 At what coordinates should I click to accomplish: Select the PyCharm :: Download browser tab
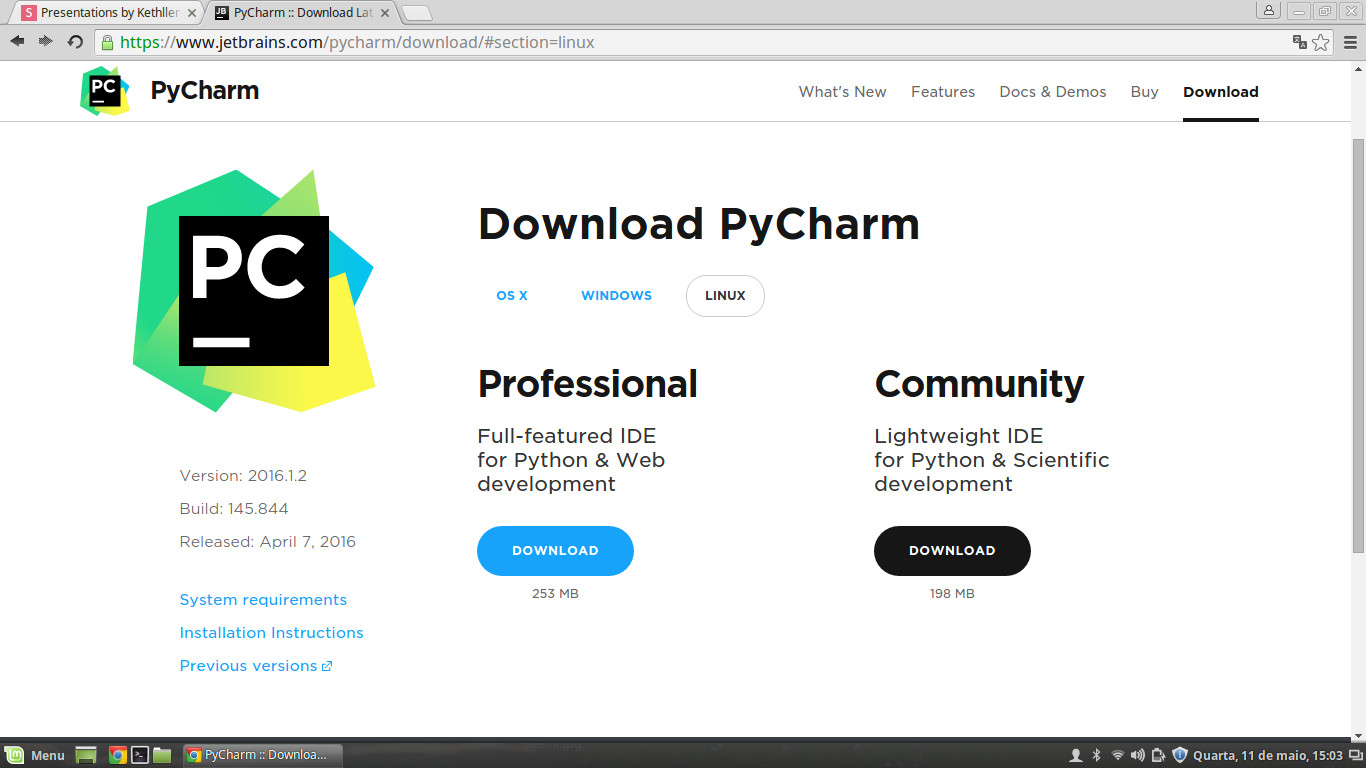pyautogui.click(x=302, y=13)
